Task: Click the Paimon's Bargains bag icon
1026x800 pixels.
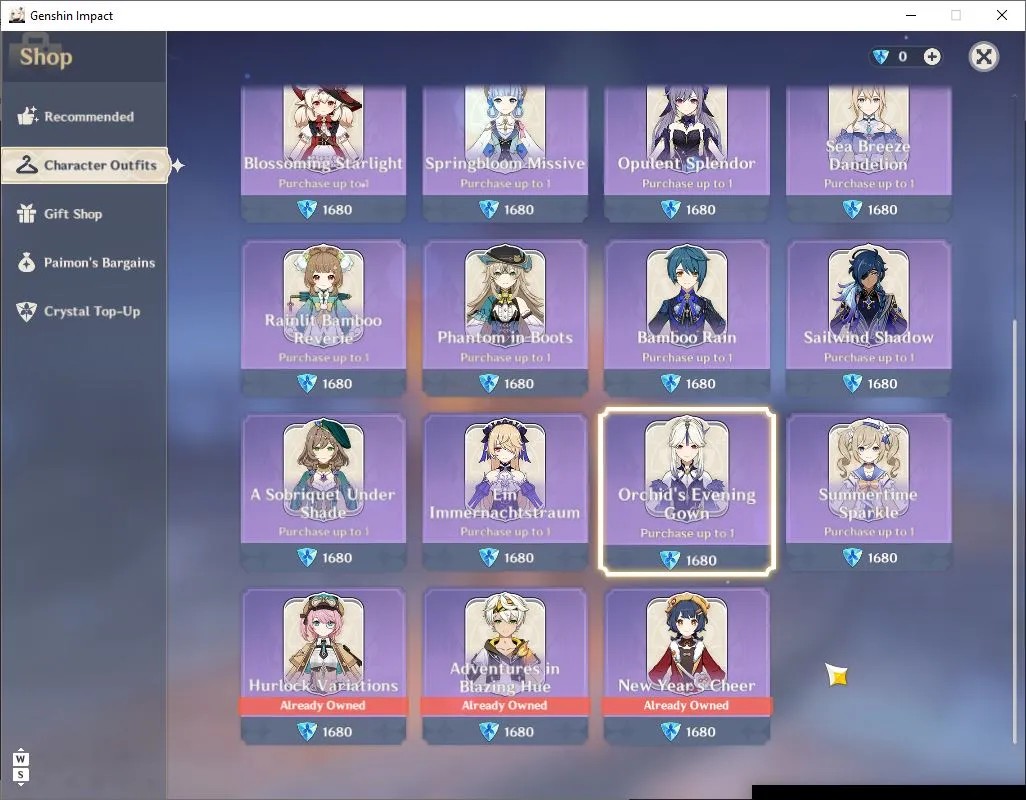Action: [x=27, y=262]
